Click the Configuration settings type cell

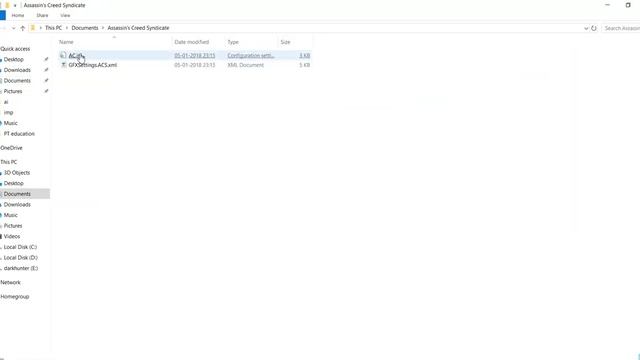251,56
